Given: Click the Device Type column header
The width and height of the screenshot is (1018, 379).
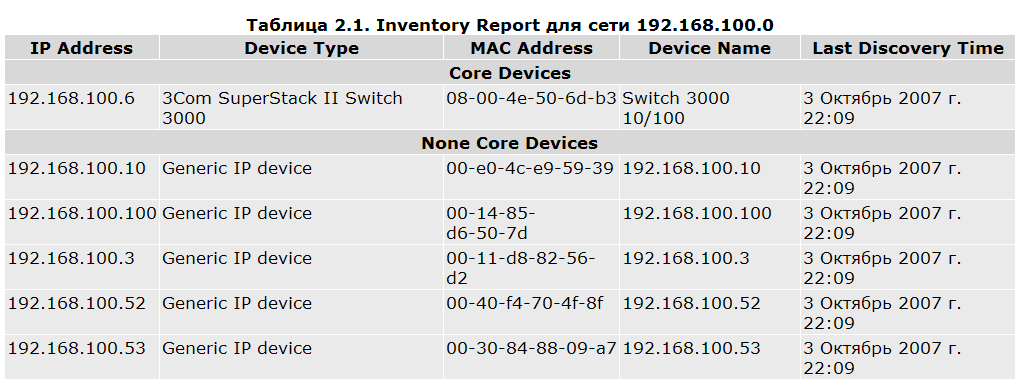Looking at the screenshot, I should coord(301,48).
